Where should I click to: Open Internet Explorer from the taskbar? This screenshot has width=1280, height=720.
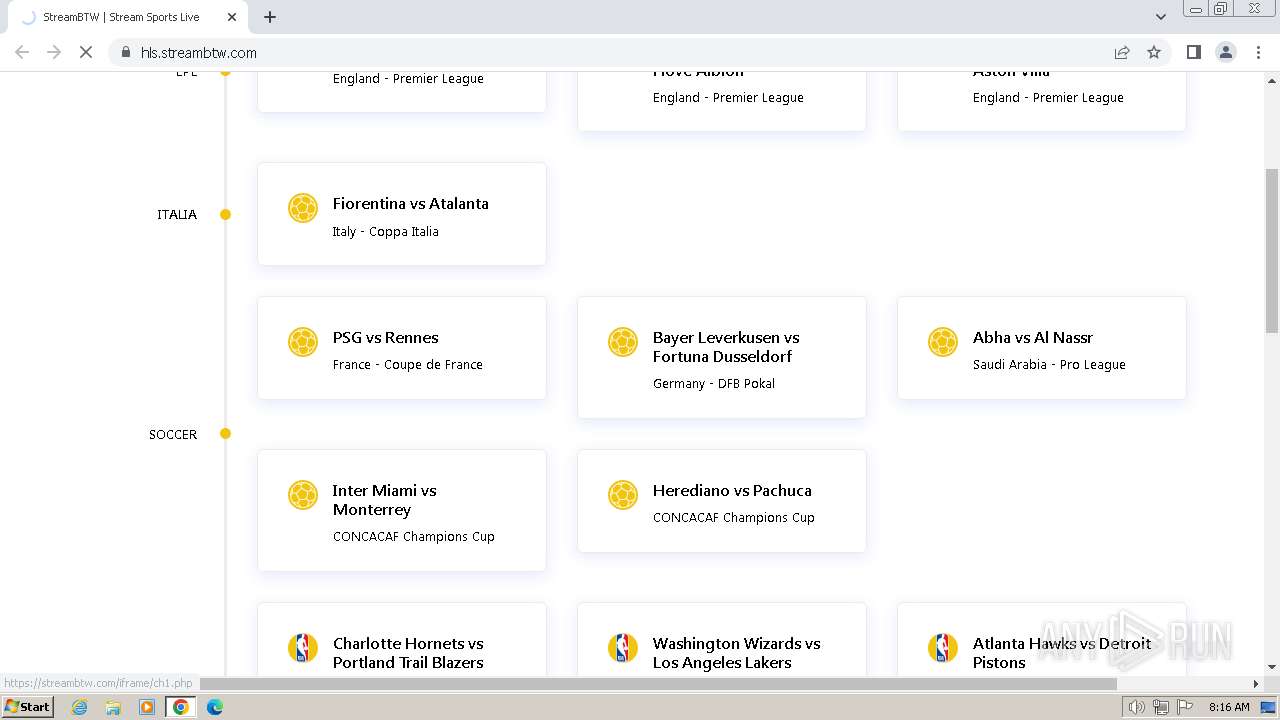(x=80, y=707)
